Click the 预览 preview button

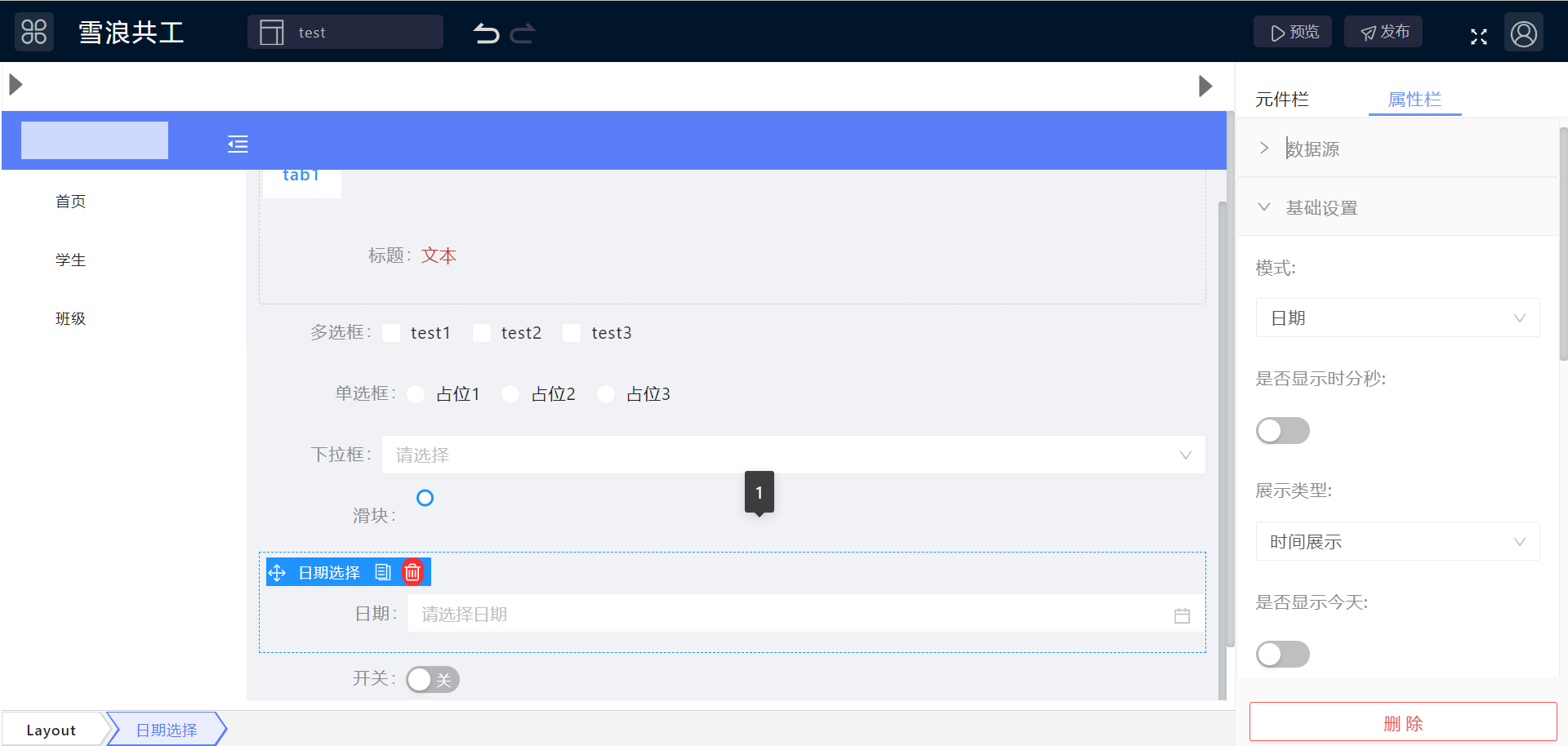point(1293,32)
